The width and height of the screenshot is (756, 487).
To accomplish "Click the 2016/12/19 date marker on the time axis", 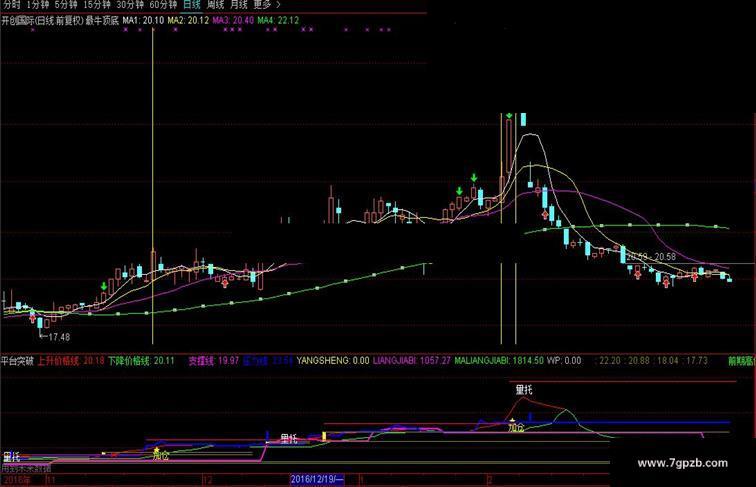I will tap(317, 479).
